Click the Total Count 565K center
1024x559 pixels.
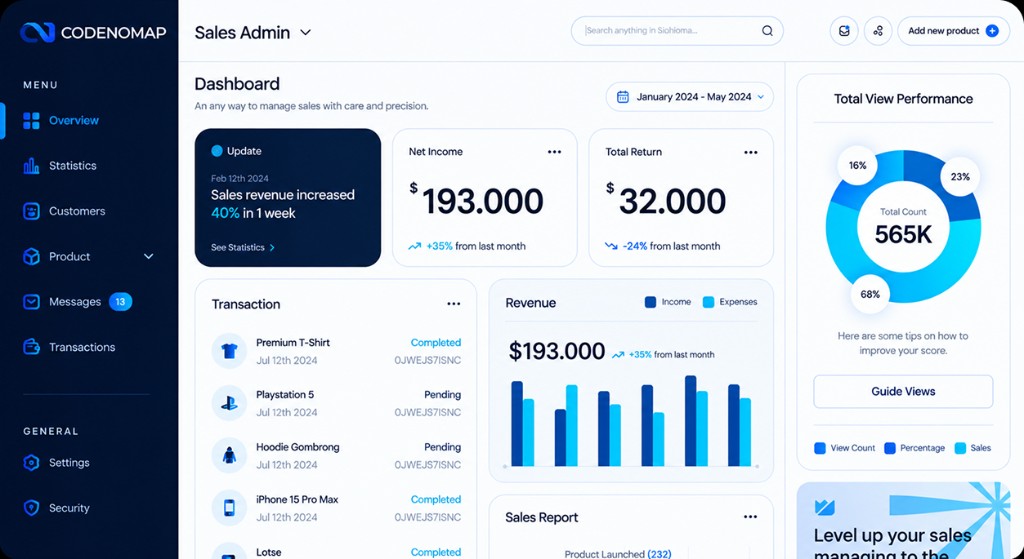(x=903, y=227)
